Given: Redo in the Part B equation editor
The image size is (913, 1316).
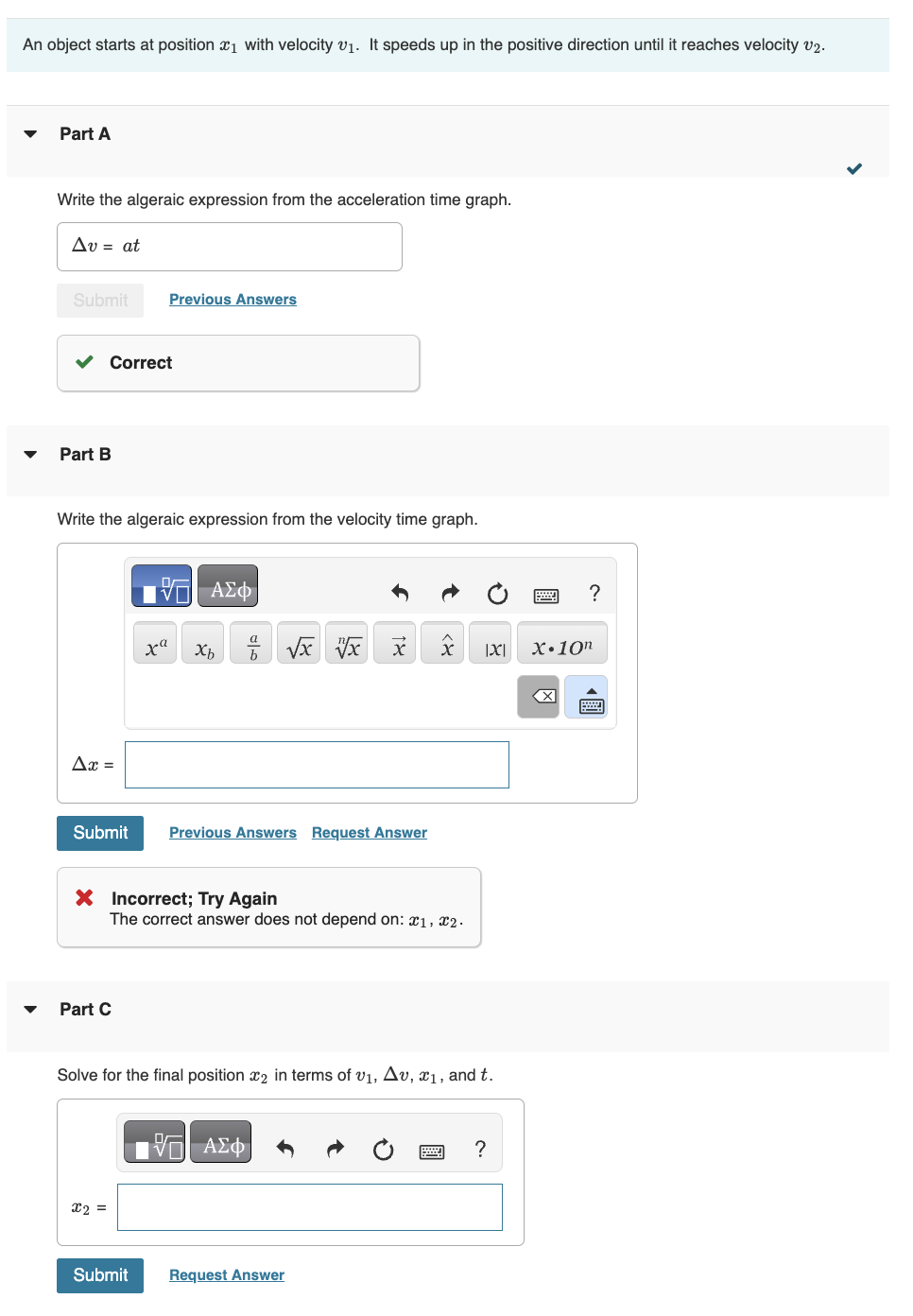Looking at the screenshot, I should click(449, 593).
